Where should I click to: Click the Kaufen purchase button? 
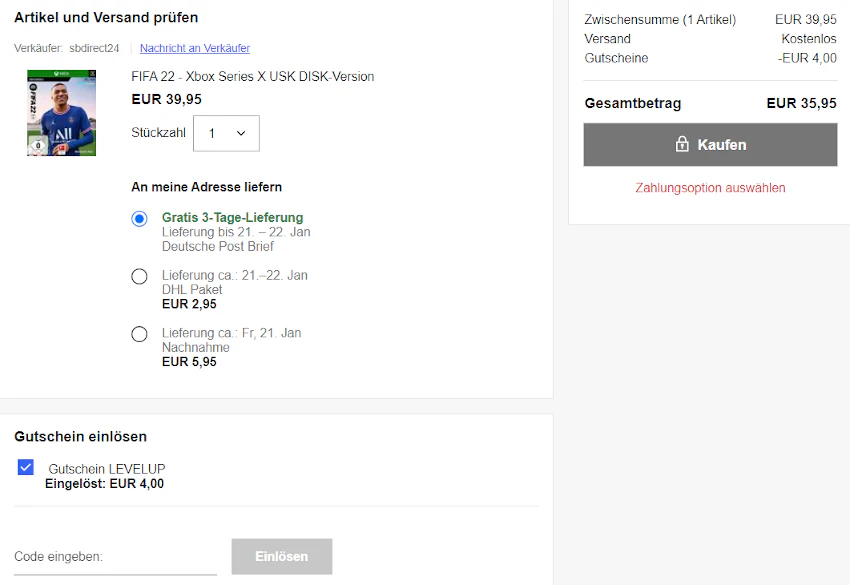pos(710,144)
